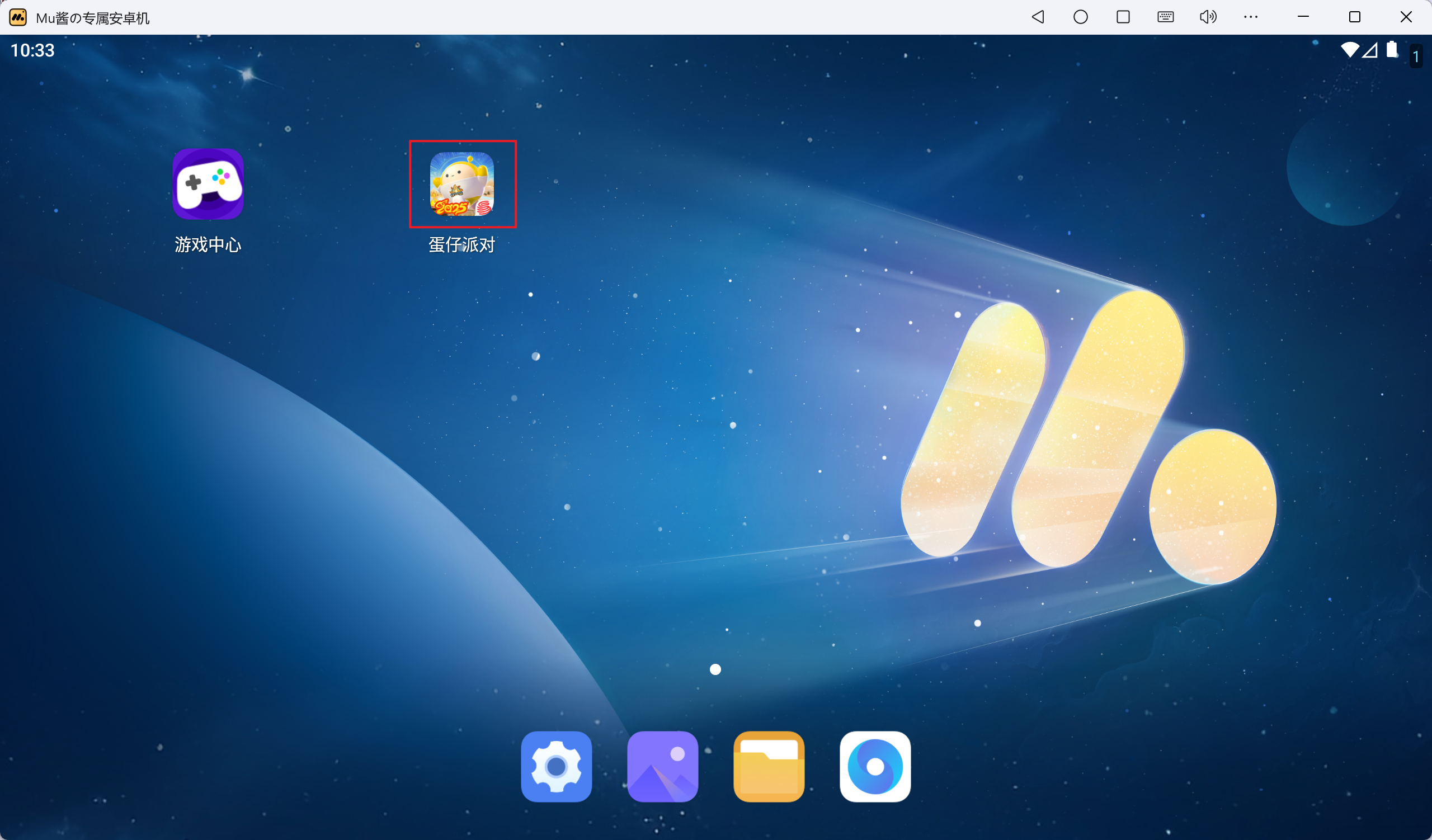
Task: Click the volume speaker icon in title bar
Action: 1208,17
